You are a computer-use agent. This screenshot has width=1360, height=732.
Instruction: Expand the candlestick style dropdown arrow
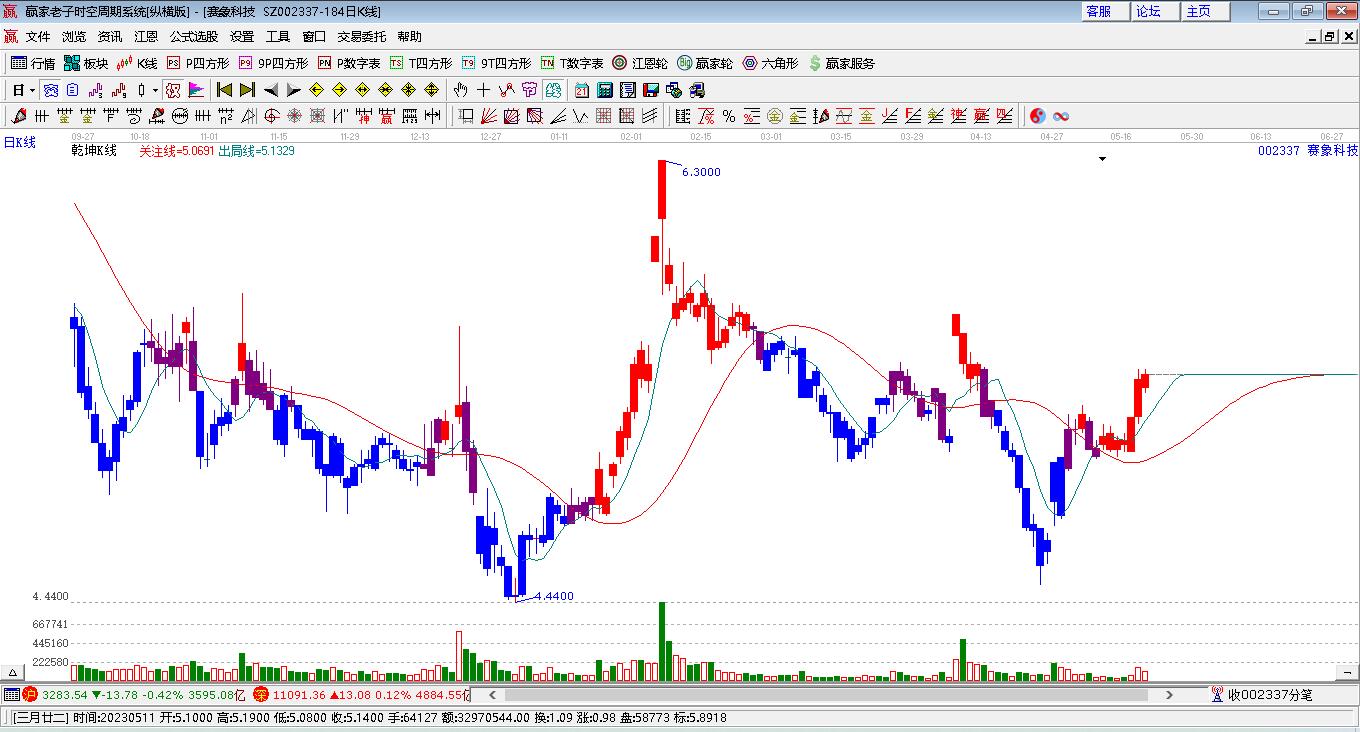(155, 90)
